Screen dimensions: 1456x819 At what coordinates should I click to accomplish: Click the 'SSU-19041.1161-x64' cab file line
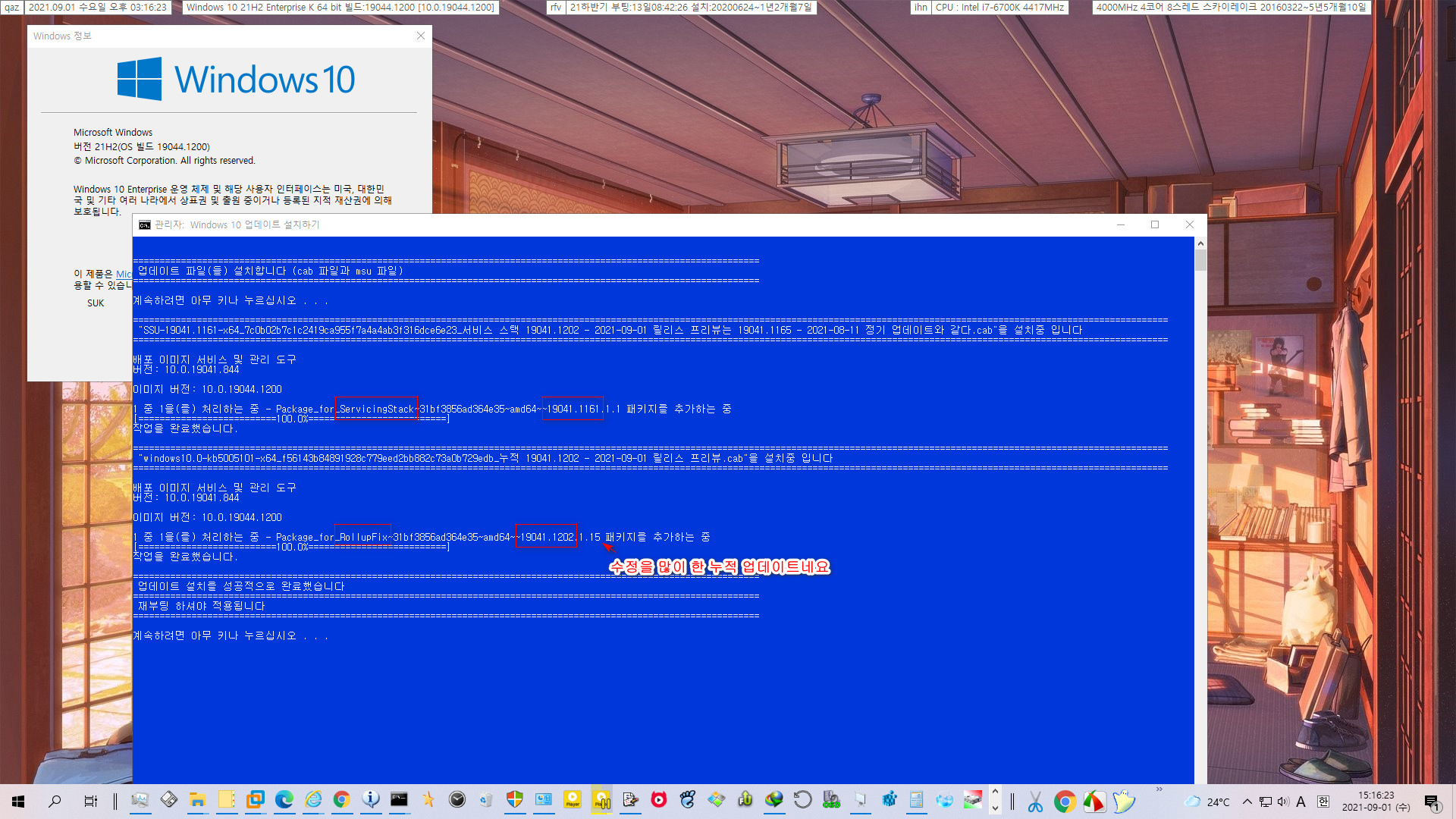[610, 330]
